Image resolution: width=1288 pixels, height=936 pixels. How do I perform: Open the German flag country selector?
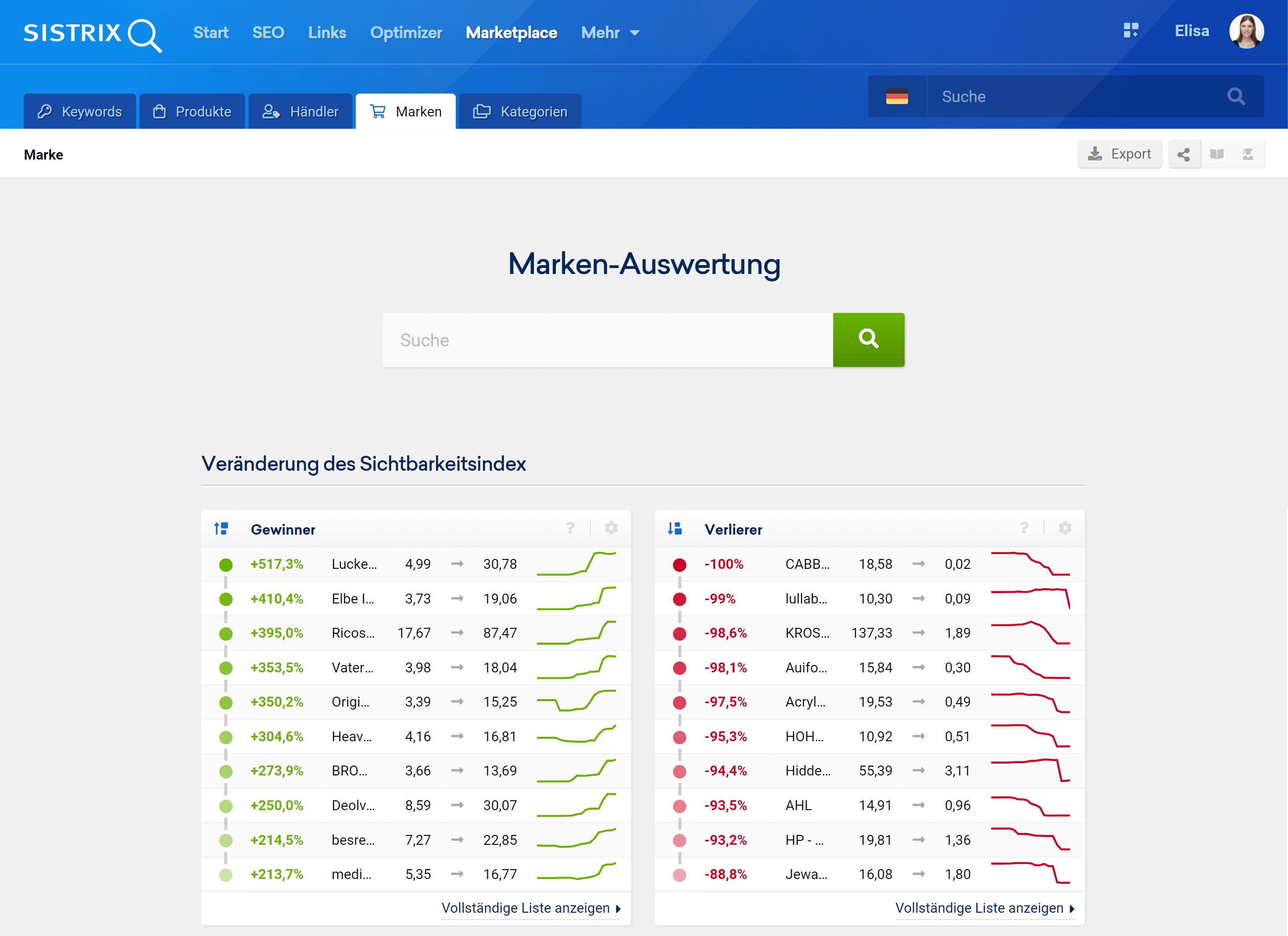click(897, 97)
